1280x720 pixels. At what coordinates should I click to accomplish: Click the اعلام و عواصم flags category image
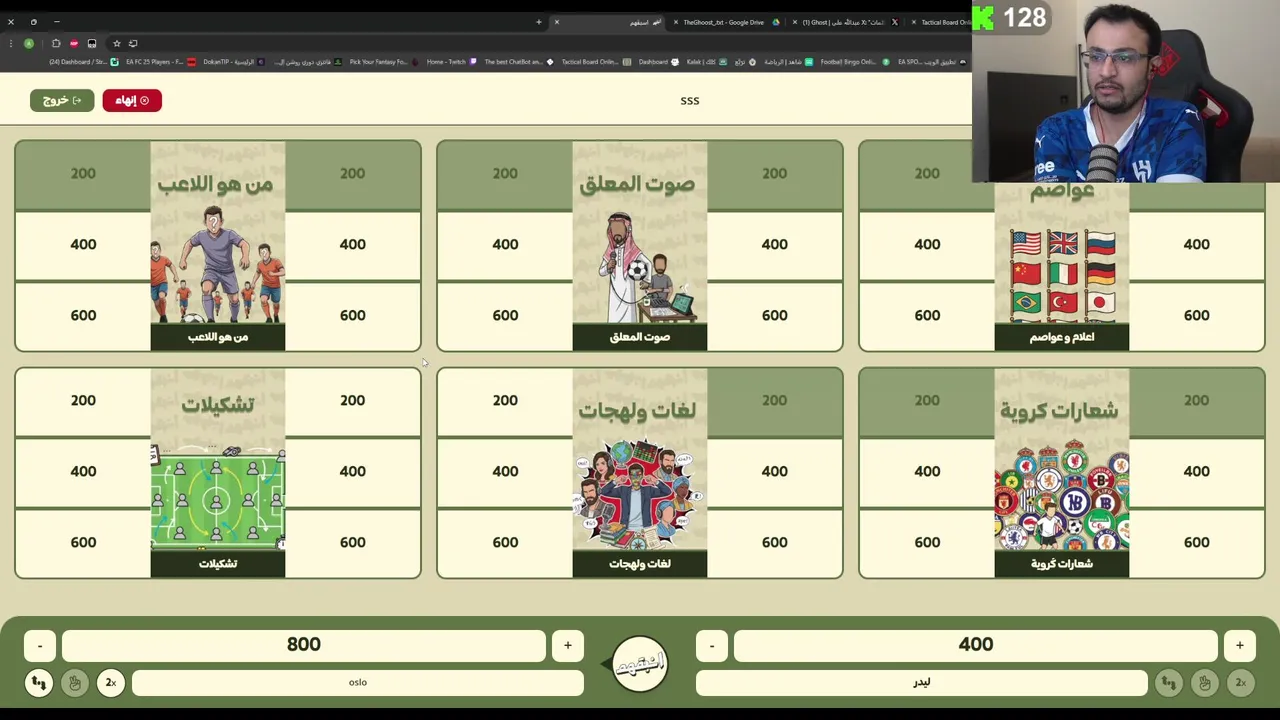(x=1062, y=265)
